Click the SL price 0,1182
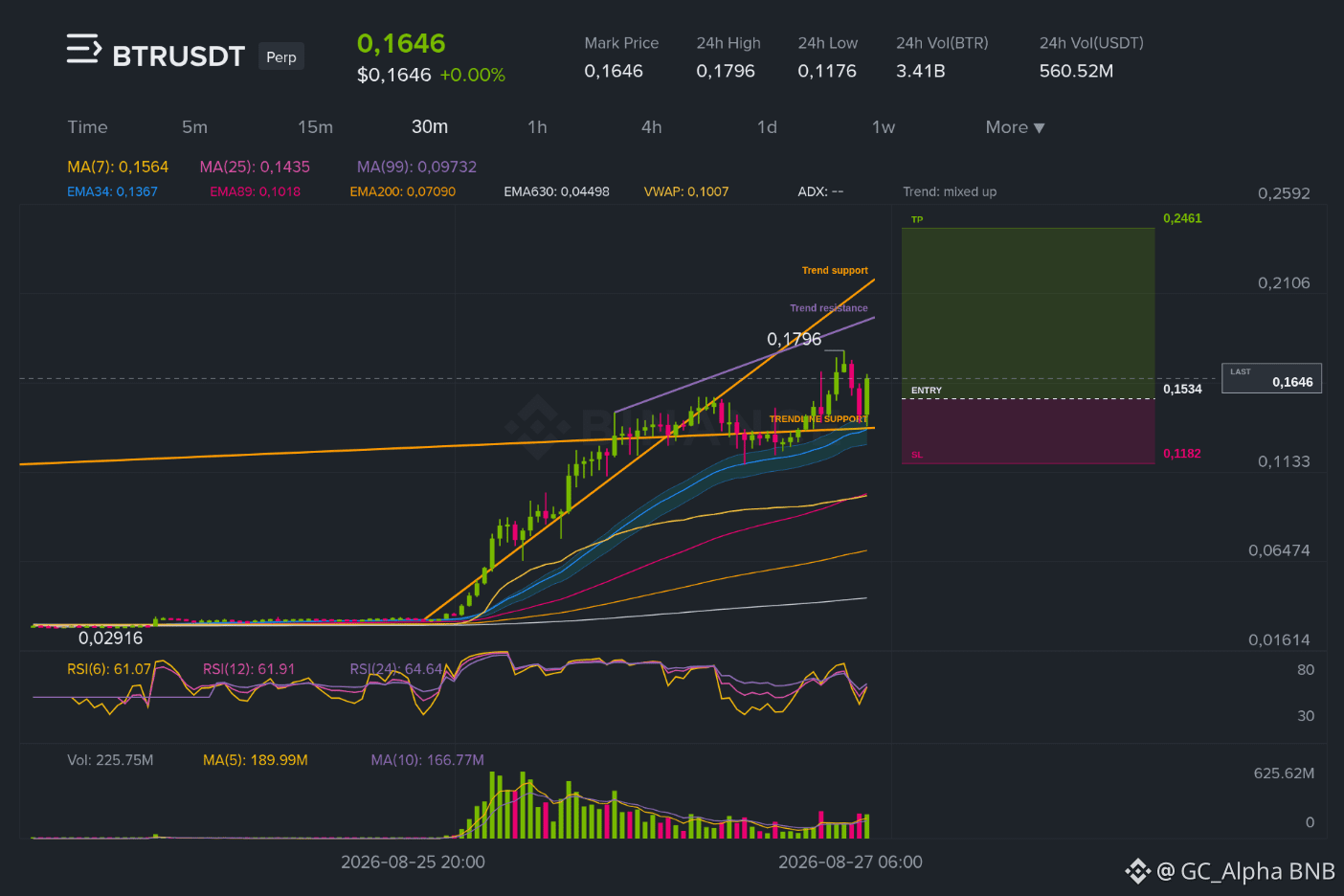Viewport: 1344px width, 896px height. (x=1182, y=454)
